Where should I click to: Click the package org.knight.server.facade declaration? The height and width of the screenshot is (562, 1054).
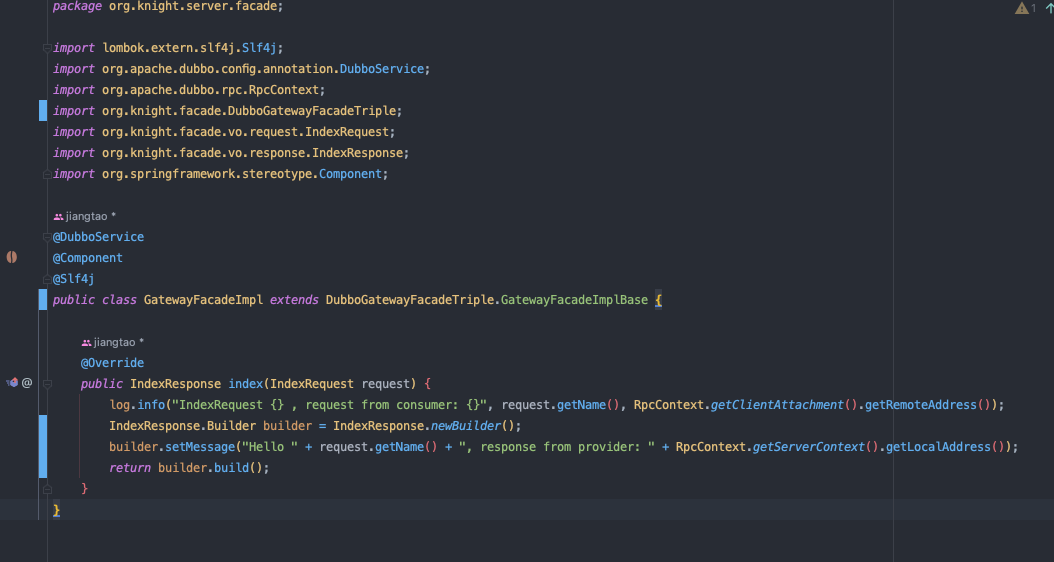click(x=168, y=6)
